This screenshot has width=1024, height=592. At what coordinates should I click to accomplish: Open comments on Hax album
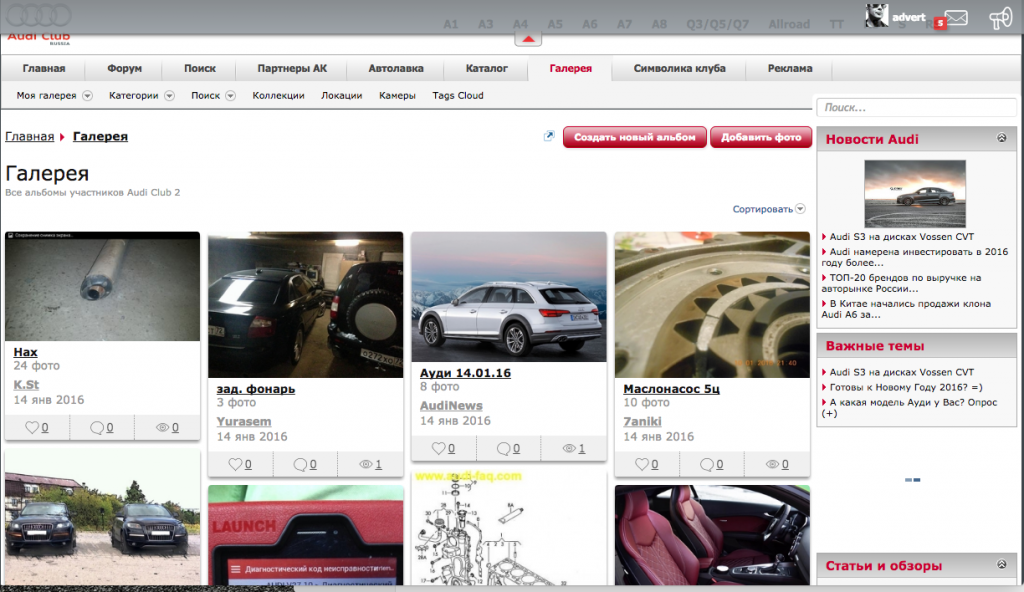[97, 427]
